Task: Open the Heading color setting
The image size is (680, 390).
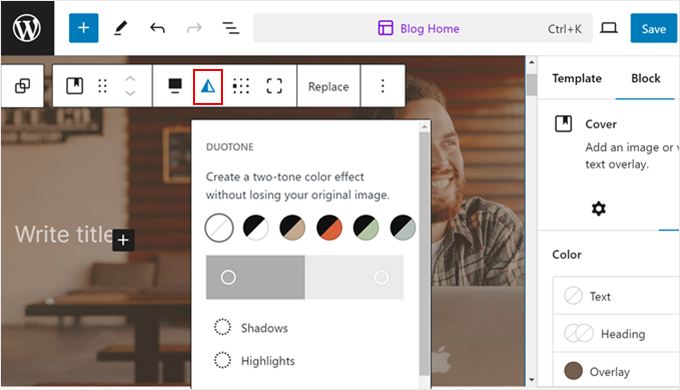Action: (616, 334)
